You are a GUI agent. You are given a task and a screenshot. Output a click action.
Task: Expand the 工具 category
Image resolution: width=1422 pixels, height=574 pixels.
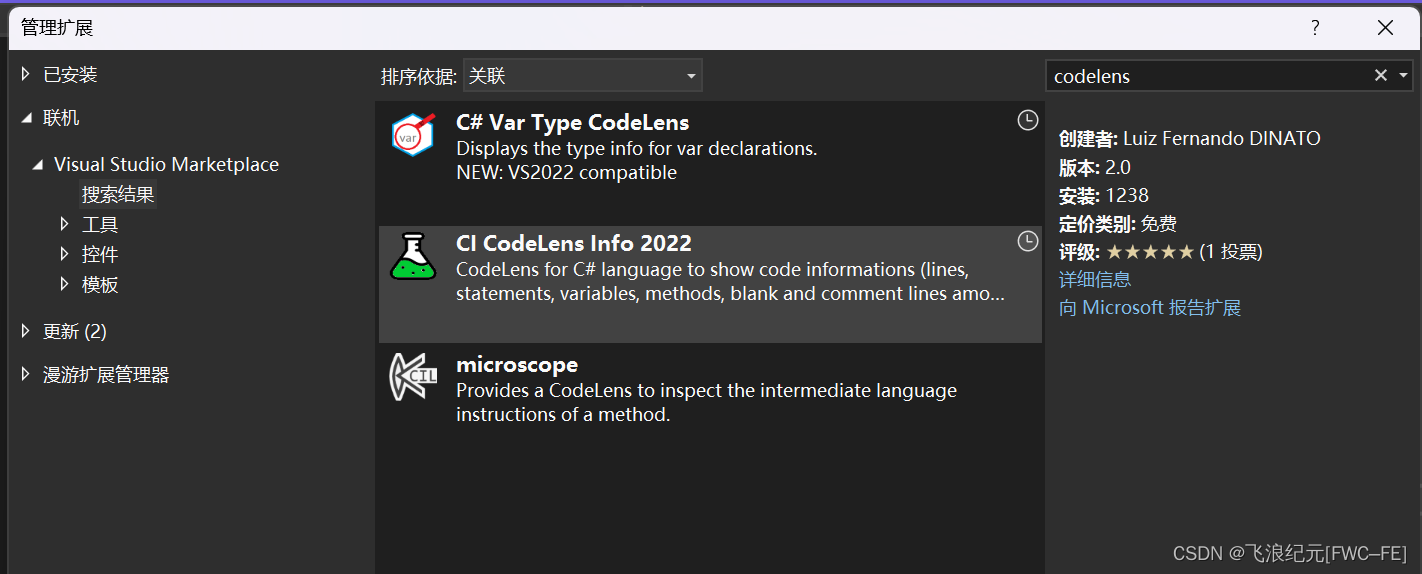pyautogui.click(x=65, y=224)
